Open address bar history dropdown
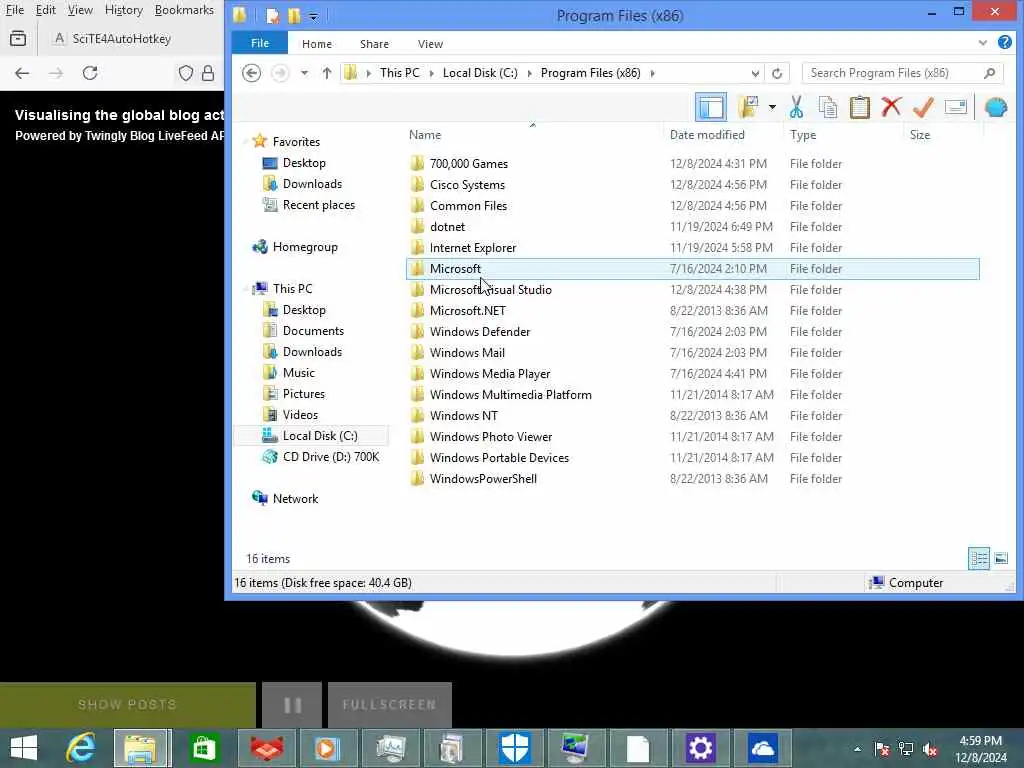 coord(755,73)
